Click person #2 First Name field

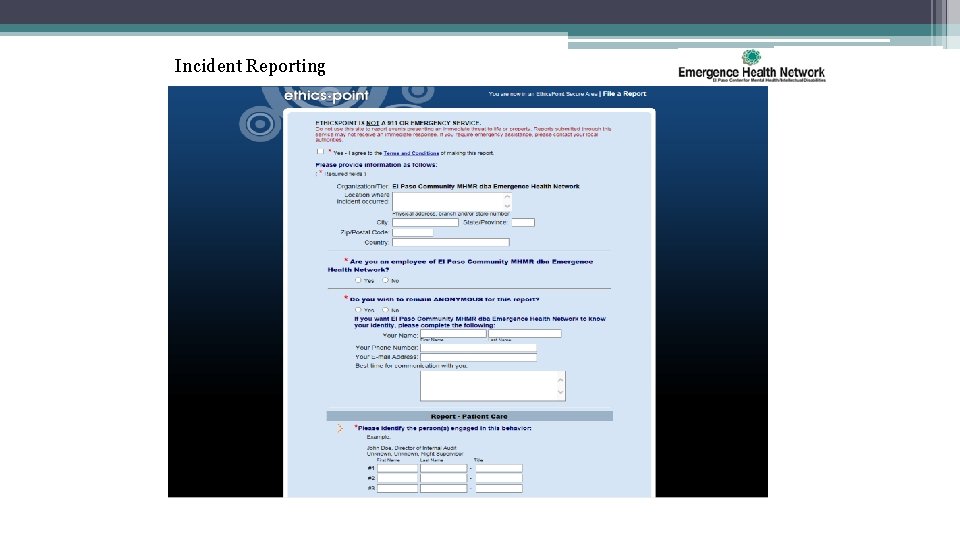pos(397,478)
